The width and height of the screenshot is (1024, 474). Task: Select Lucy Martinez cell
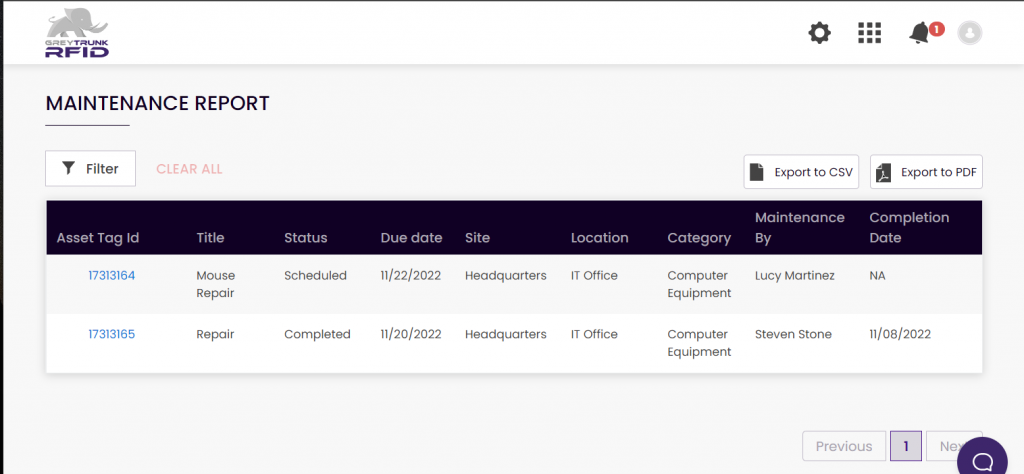[x=795, y=276]
